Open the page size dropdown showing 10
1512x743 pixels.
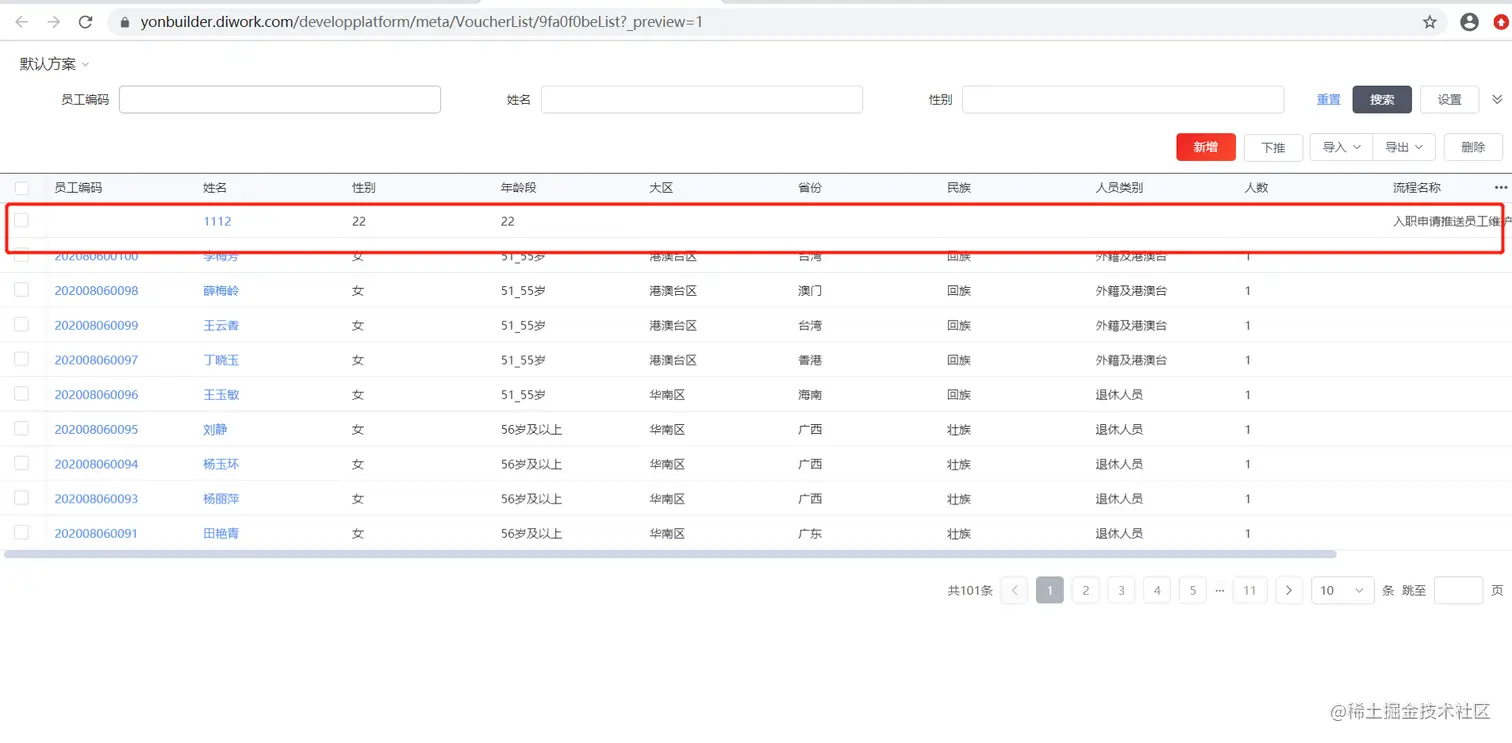coord(1342,590)
